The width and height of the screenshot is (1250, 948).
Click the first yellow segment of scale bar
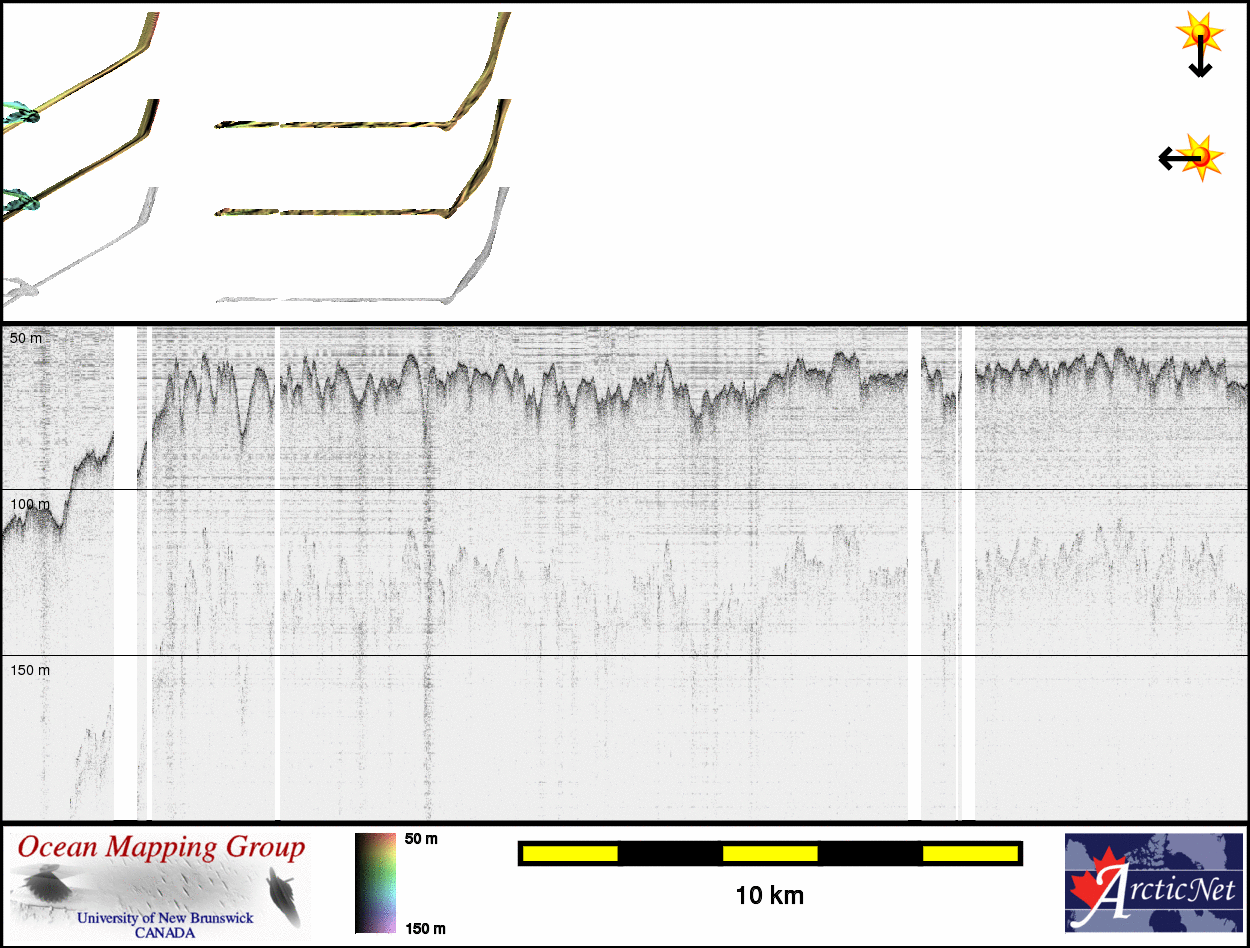tap(570, 853)
